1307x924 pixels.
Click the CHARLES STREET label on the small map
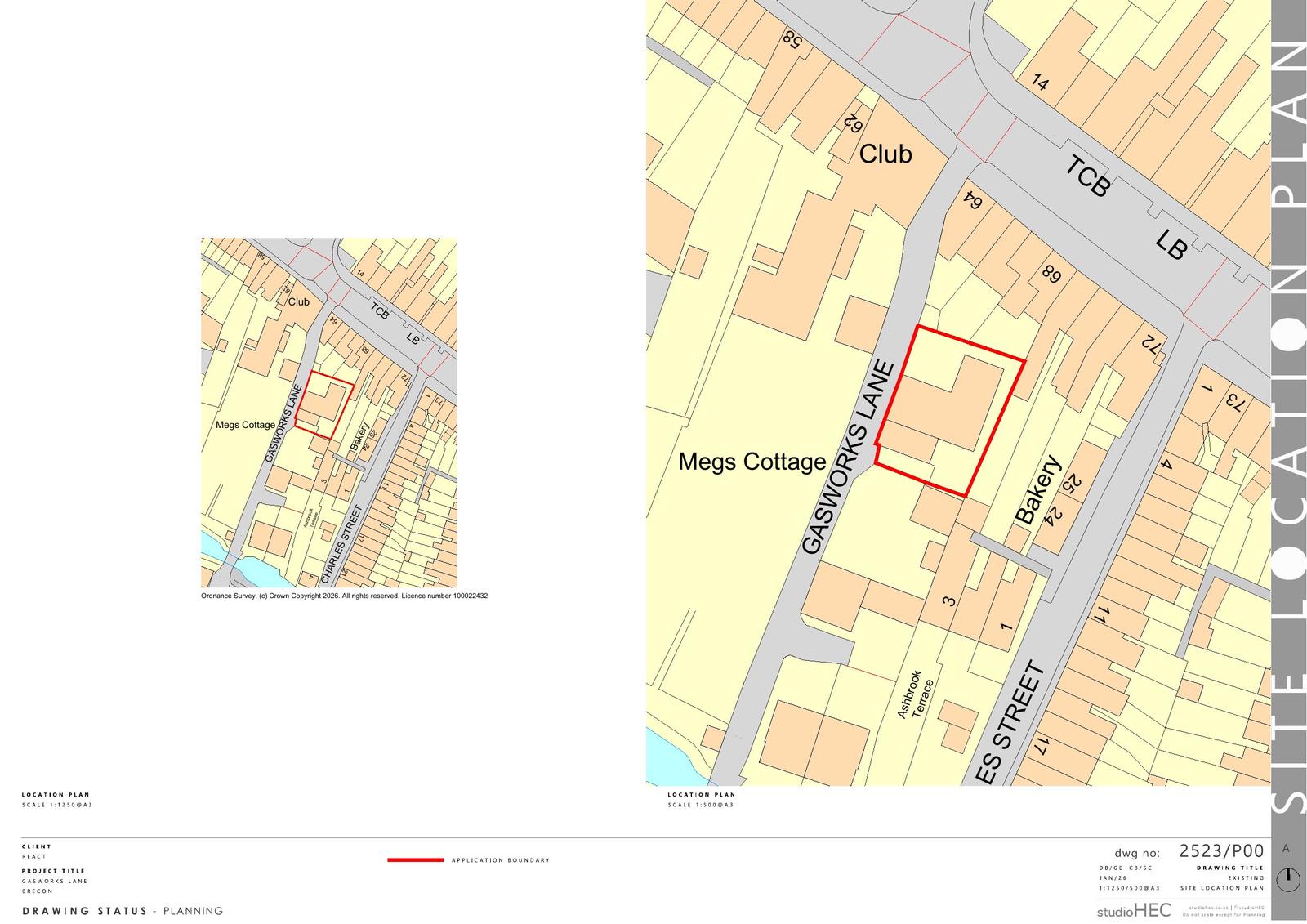pos(341,545)
